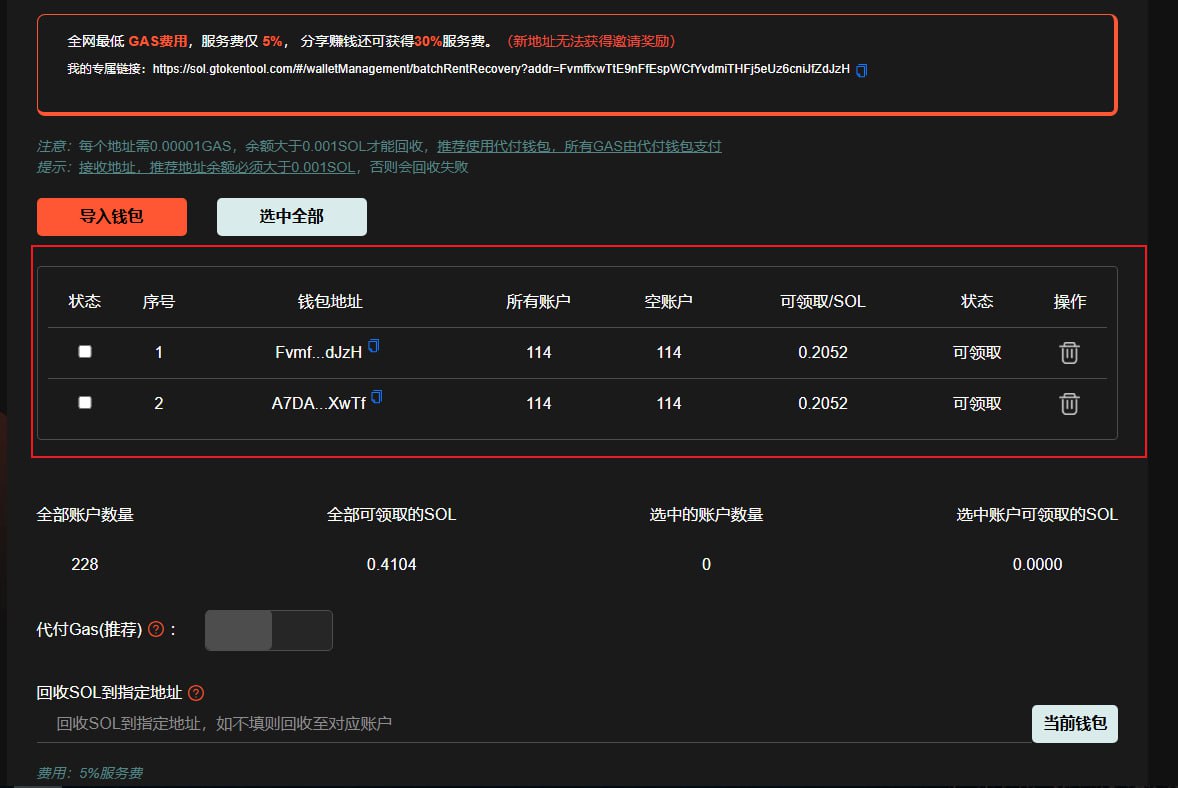The image size is (1178, 788).
Task: Open help icon beside 代付Gas(推荐)
Action: coord(156,630)
